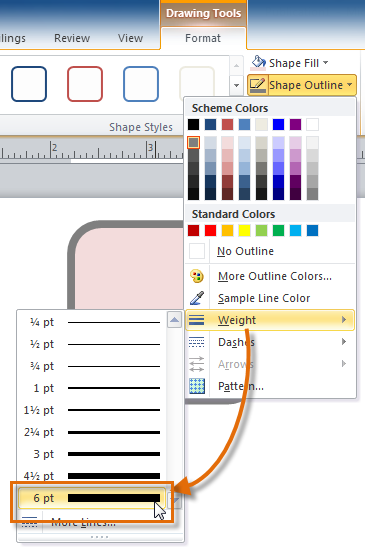Choose Sample Line Color

tap(270, 298)
